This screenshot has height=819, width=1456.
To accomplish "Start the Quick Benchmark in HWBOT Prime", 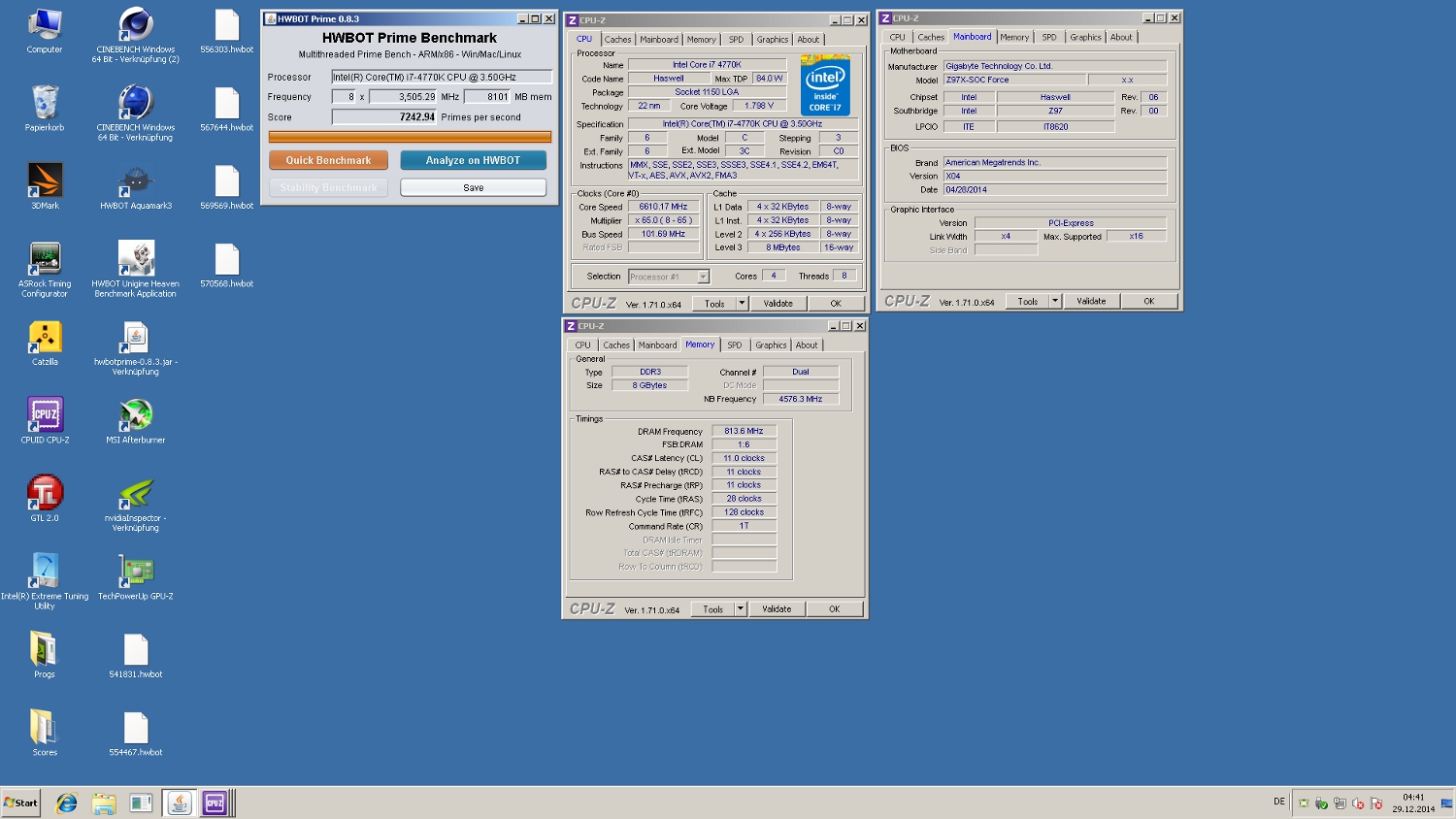I will point(328,160).
